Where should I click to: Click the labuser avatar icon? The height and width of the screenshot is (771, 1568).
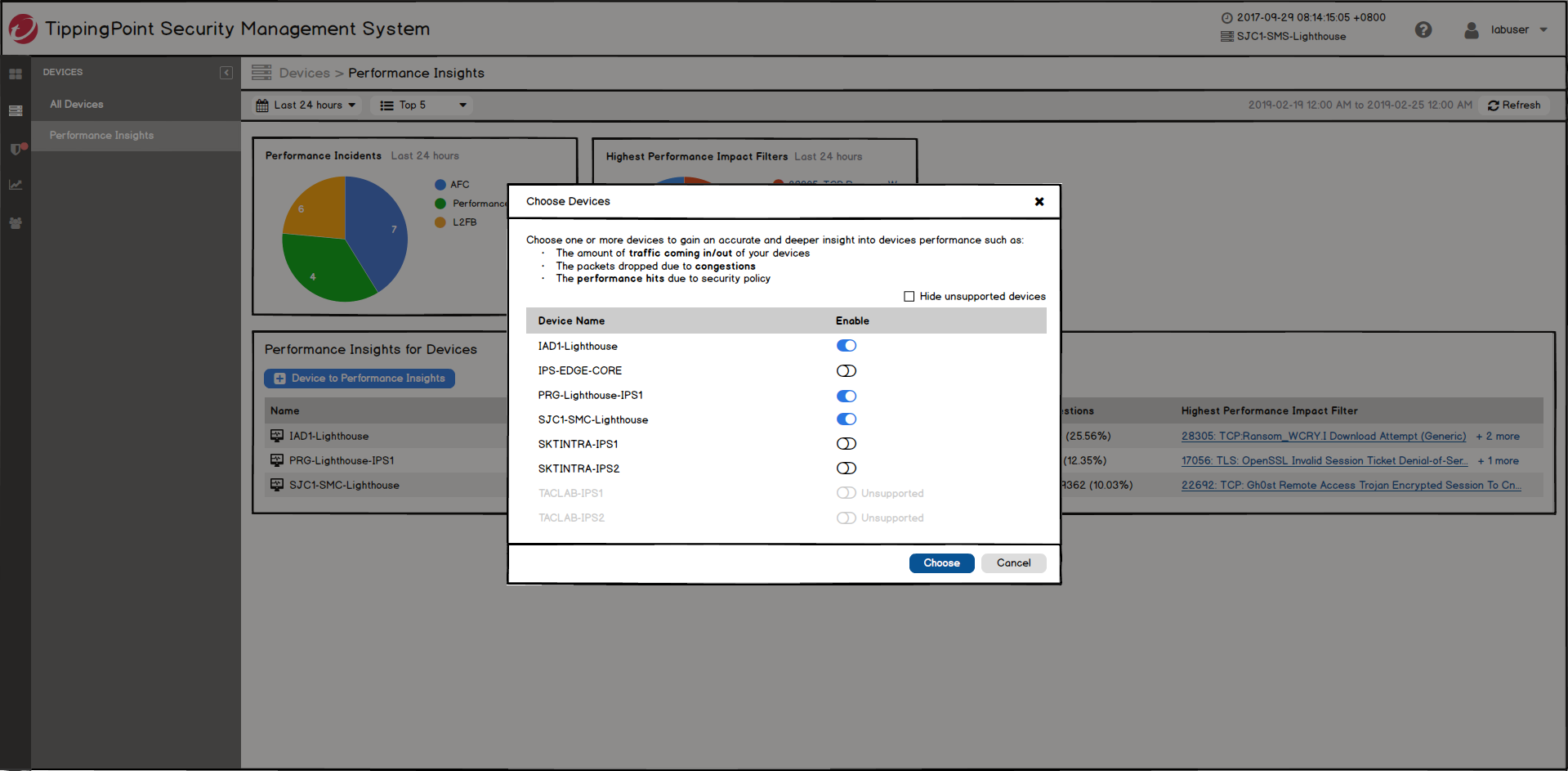coord(1472,30)
